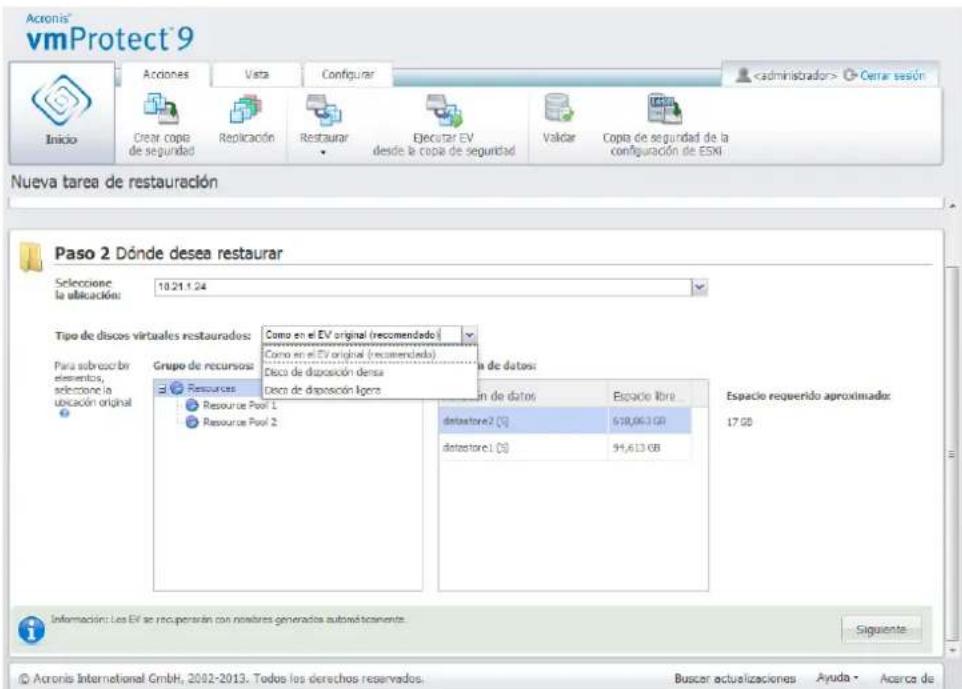The image size is (962, 689).
Task: Toggle the disk type dropdown arrow
Action: [469, 335]
